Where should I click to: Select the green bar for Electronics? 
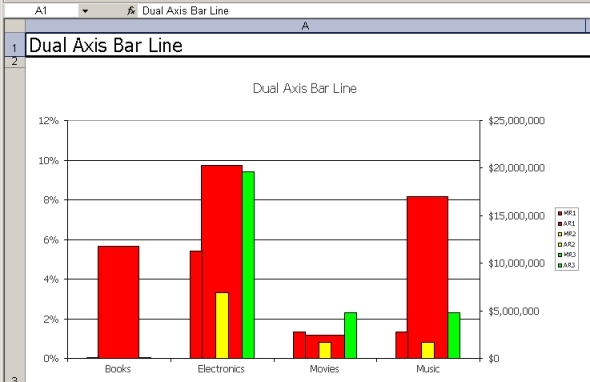point(248,265)
